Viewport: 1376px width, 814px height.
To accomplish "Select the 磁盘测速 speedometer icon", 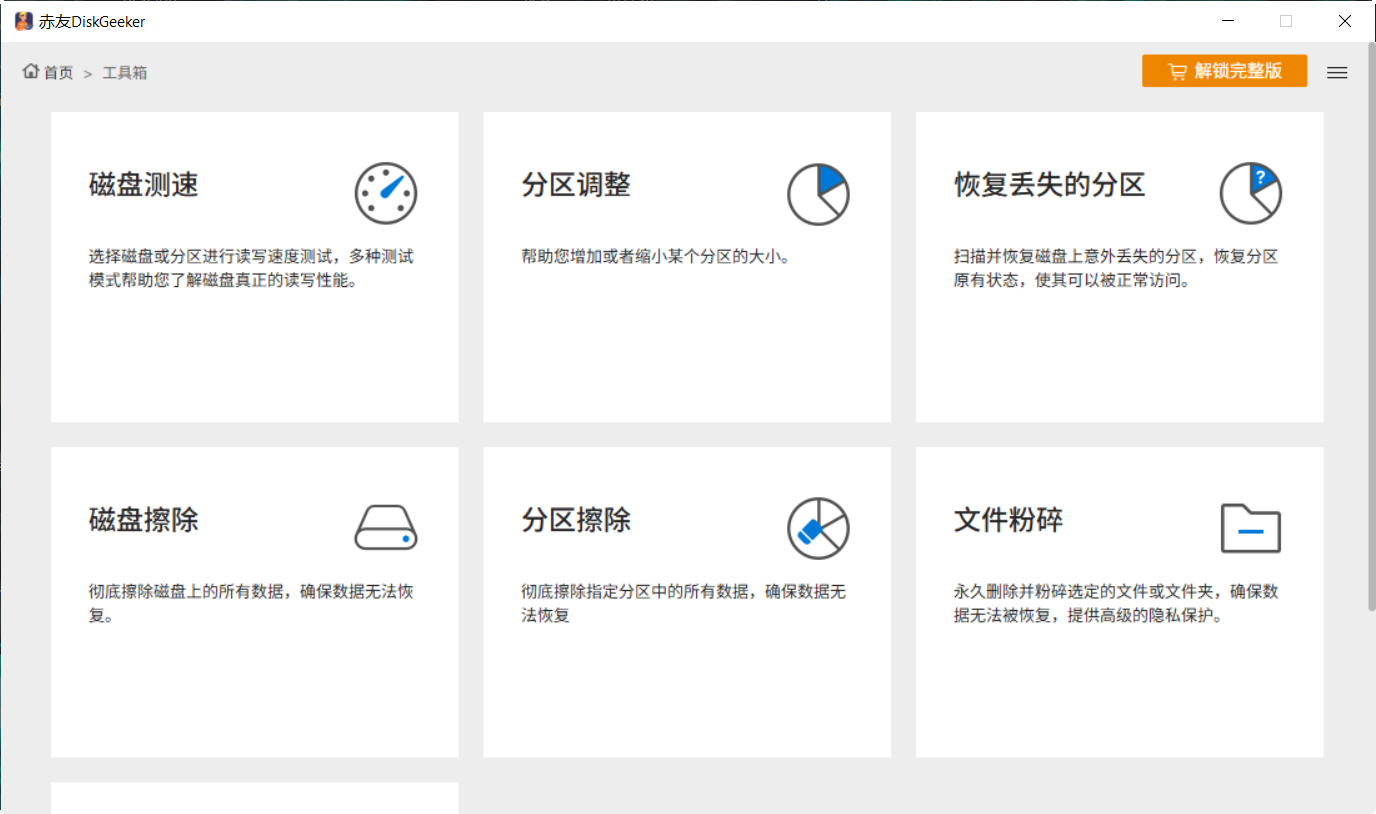I will click(385, 192).
